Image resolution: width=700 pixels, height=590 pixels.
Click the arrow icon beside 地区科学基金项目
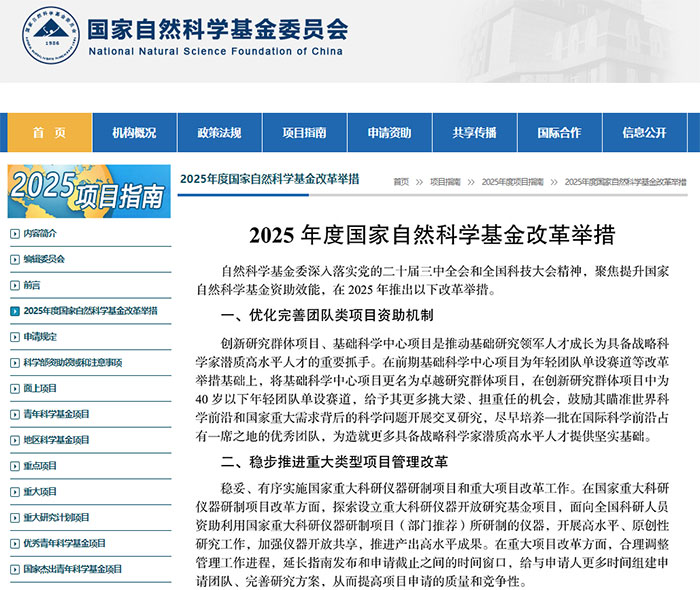click(x=15, y=440)
